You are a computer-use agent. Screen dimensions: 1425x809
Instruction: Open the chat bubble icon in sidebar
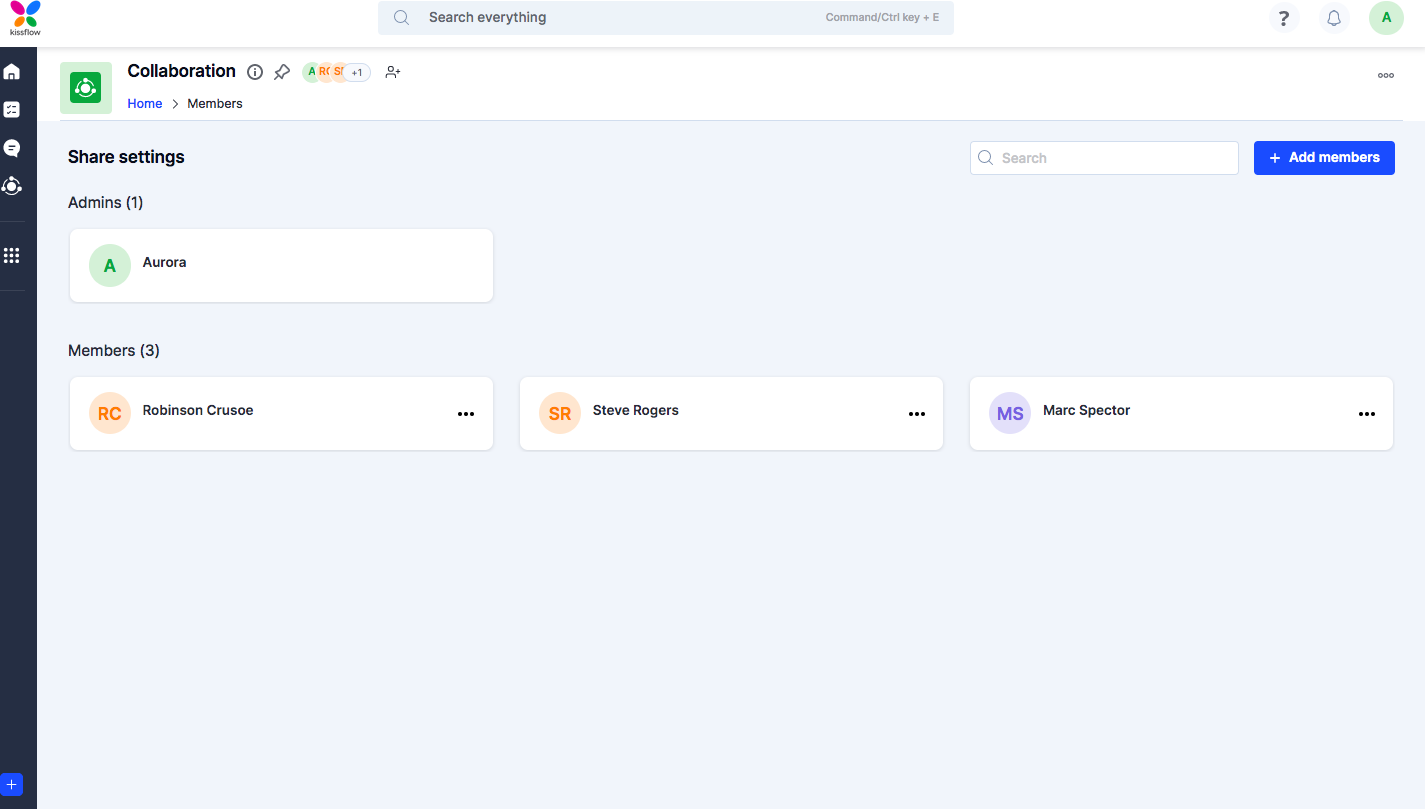(x=12, y=148)
